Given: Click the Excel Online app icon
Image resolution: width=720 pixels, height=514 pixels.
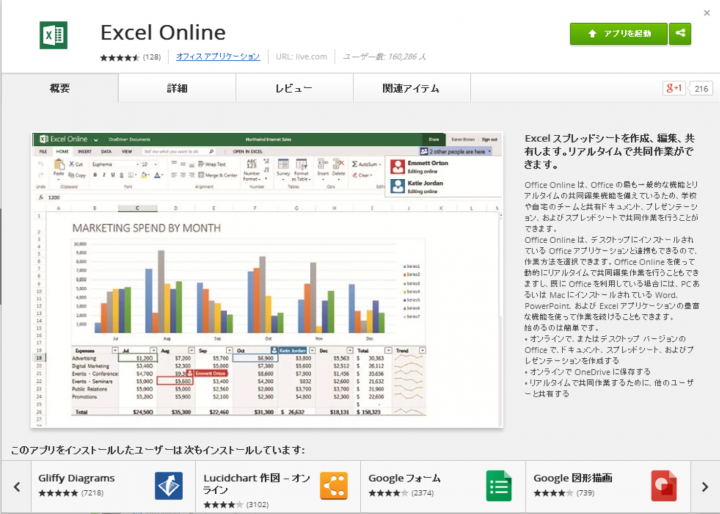Looking at the screenshot, I should [54, 35].
